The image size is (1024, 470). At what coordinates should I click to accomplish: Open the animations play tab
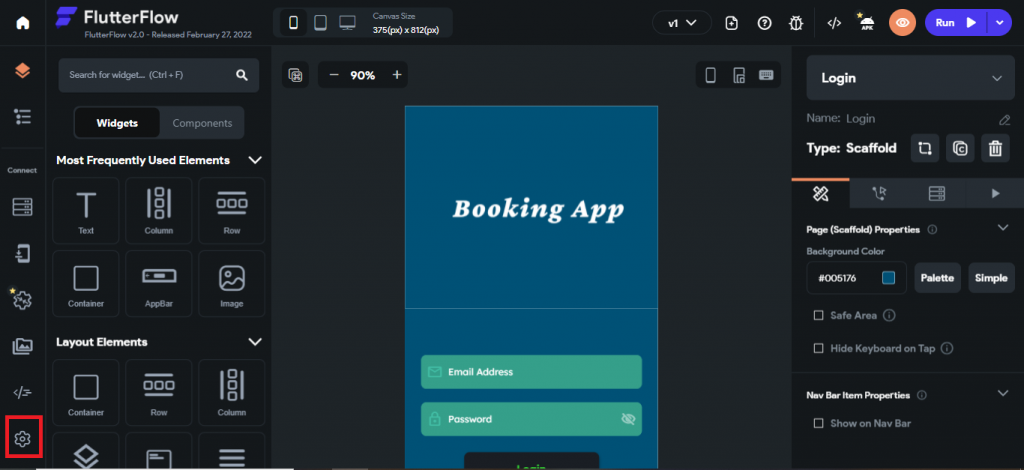pos(995,193)
